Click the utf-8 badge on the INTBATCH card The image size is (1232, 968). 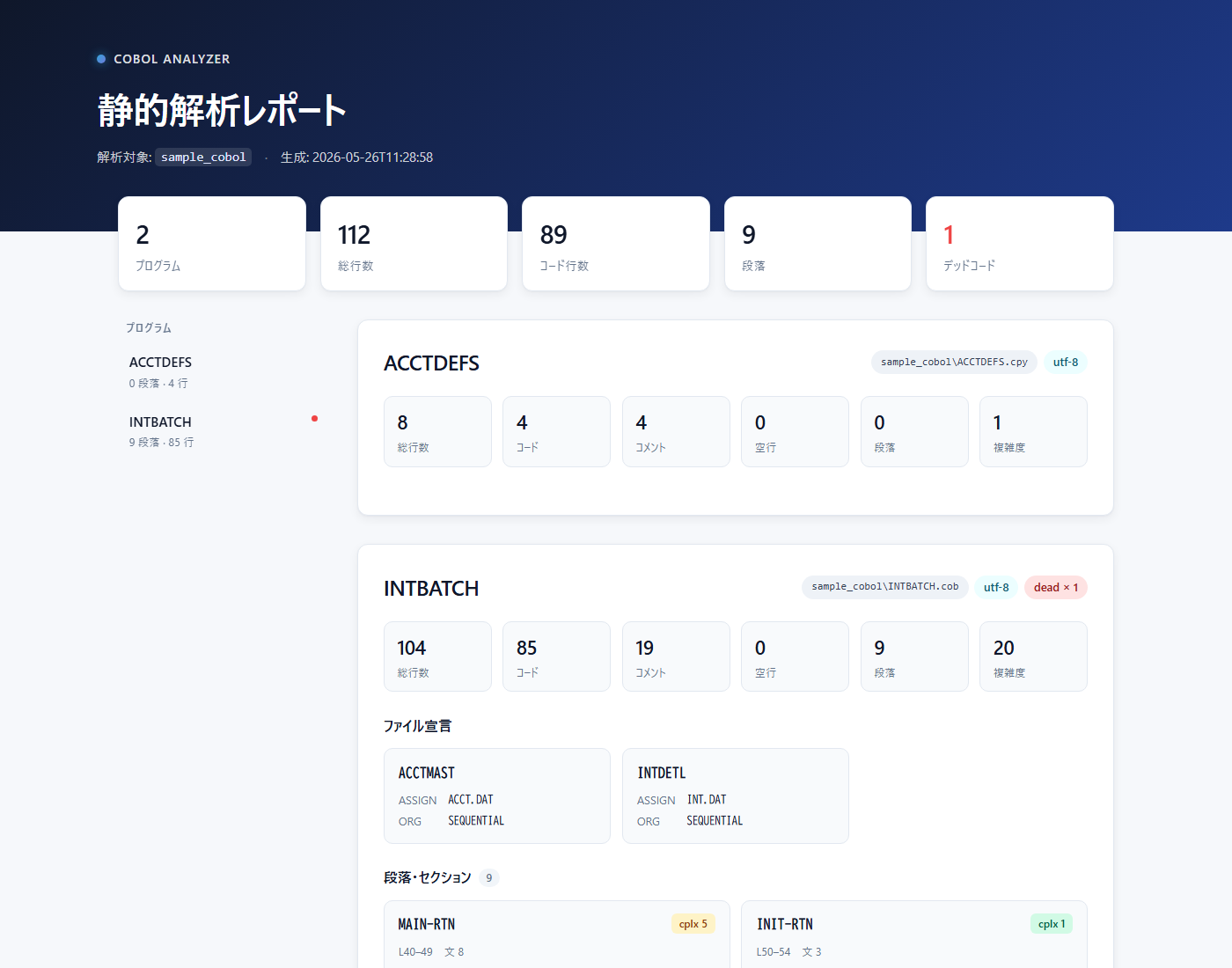pos(996,587)
